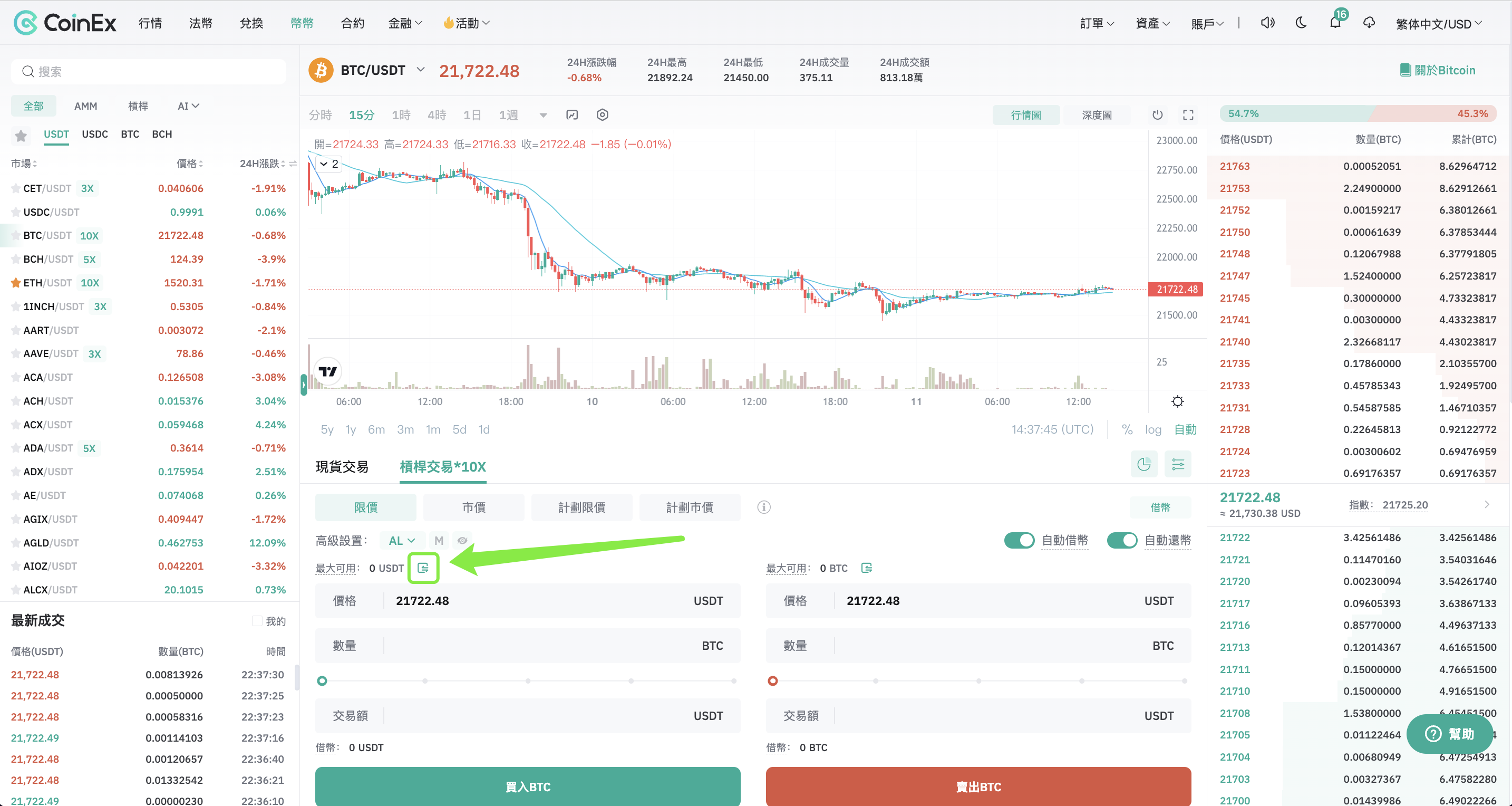Click the 借幣 borrow button
Image resolution: width=1512 pixels, height=806 pixels.
[1160, 507]
